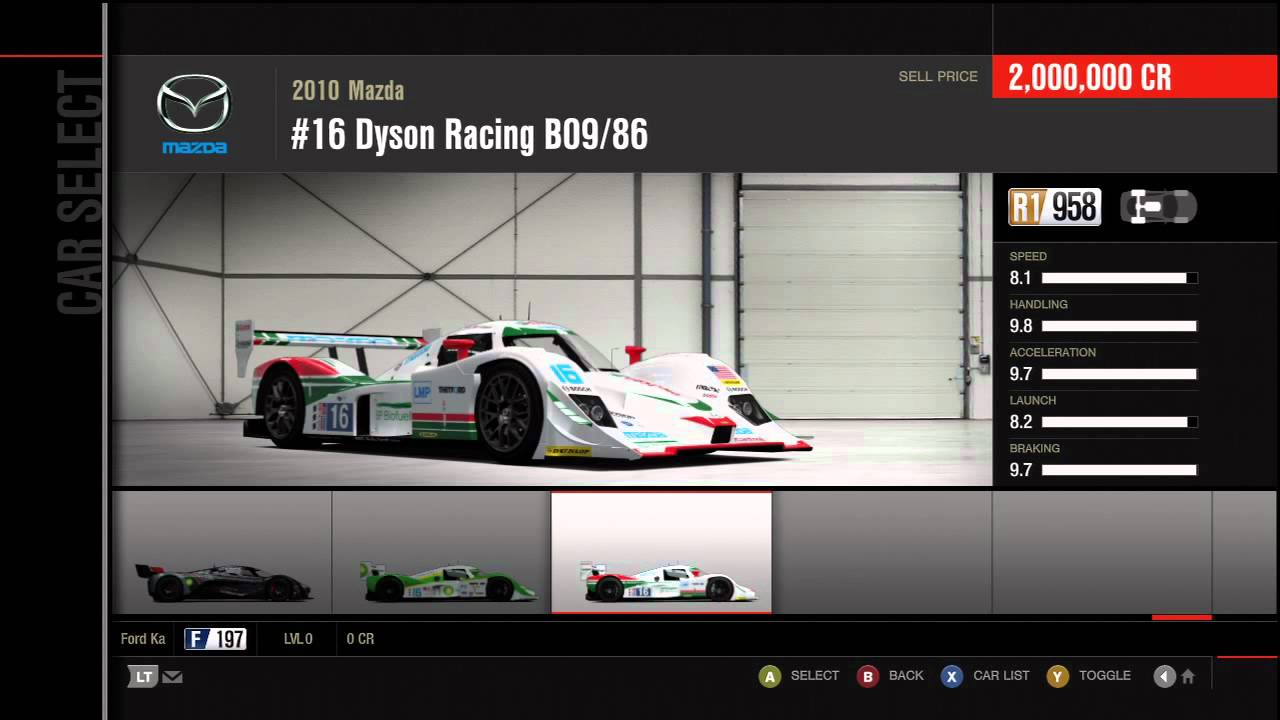Click the 'SELL PRICE' label
Image resolution: width=1280 pixels, height=720 pixels.
click(x=938, y=76)
